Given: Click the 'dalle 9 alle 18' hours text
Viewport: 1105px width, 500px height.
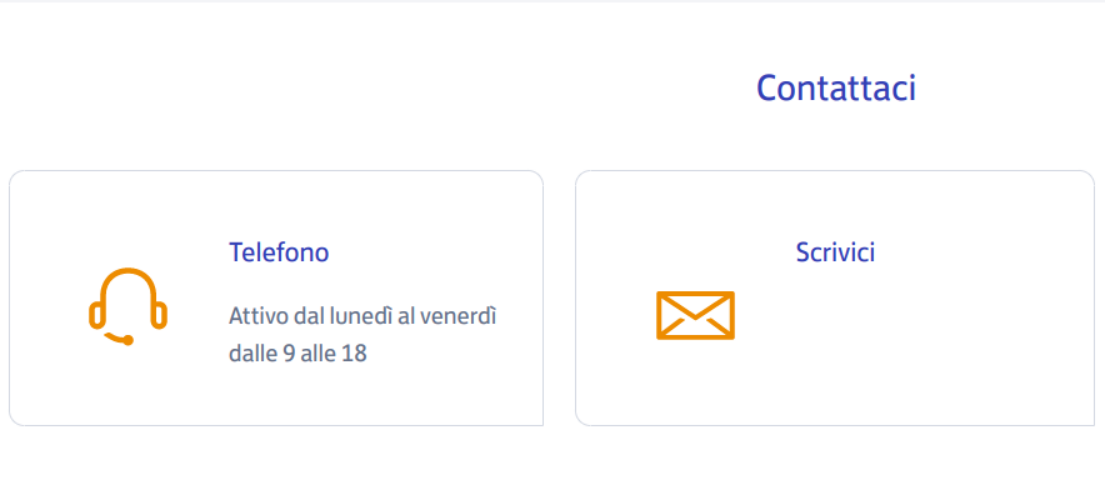Looking at the screenshot, I should click(x=298, y=353).
